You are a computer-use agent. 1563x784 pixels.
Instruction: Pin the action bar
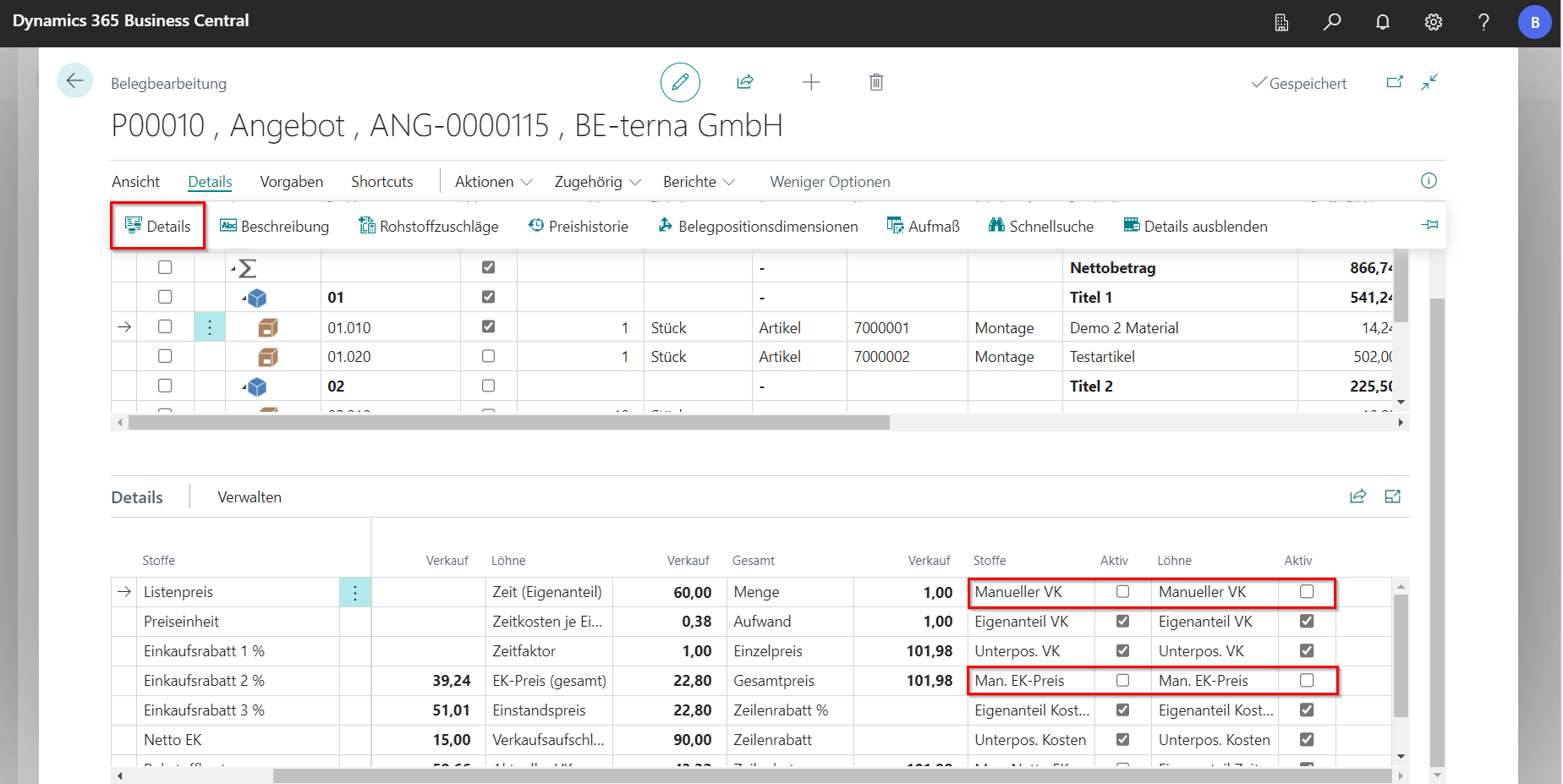click(1429, 225)
